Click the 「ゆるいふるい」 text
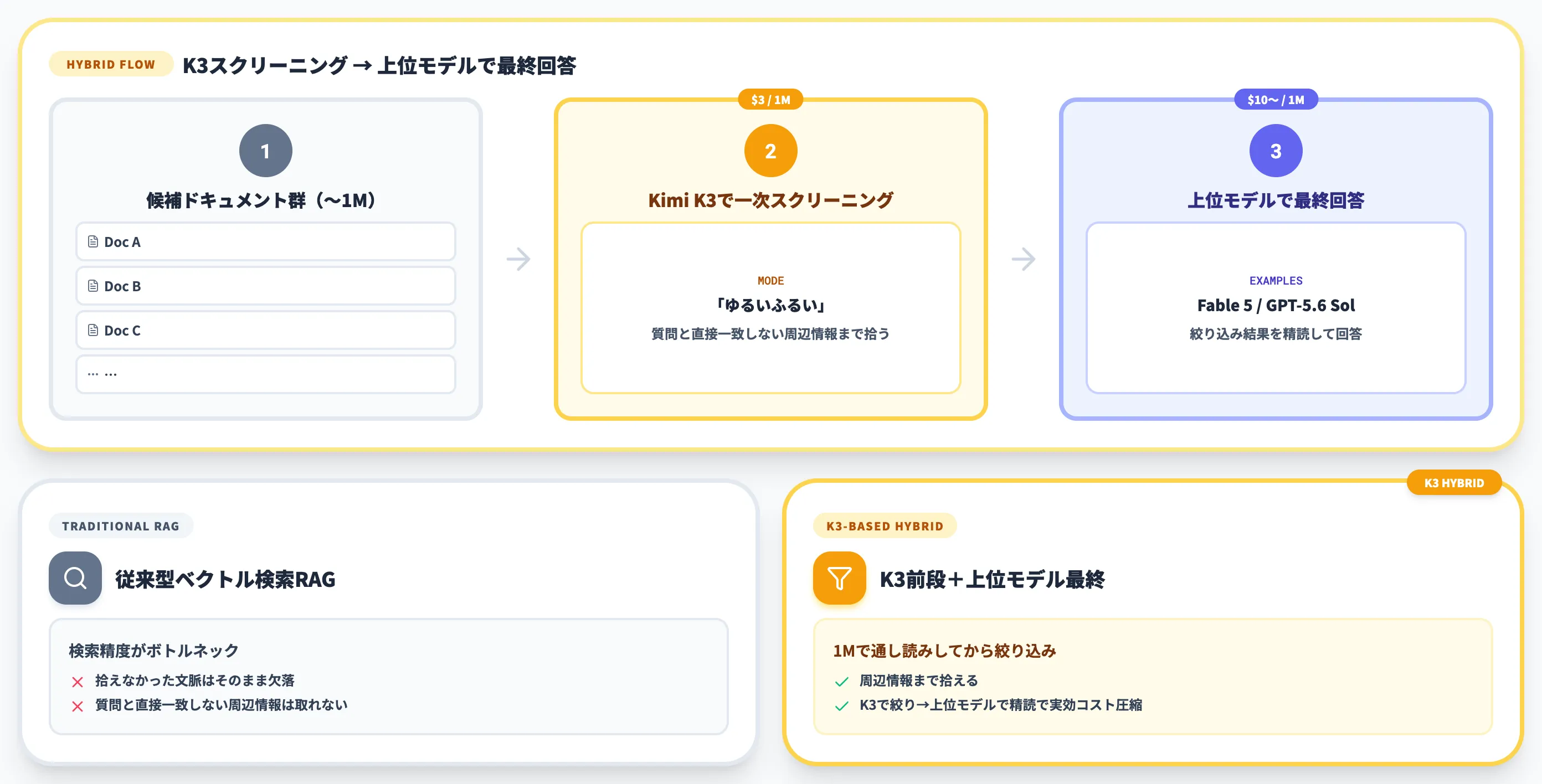Screen dimensions: 1542x784 770,305
